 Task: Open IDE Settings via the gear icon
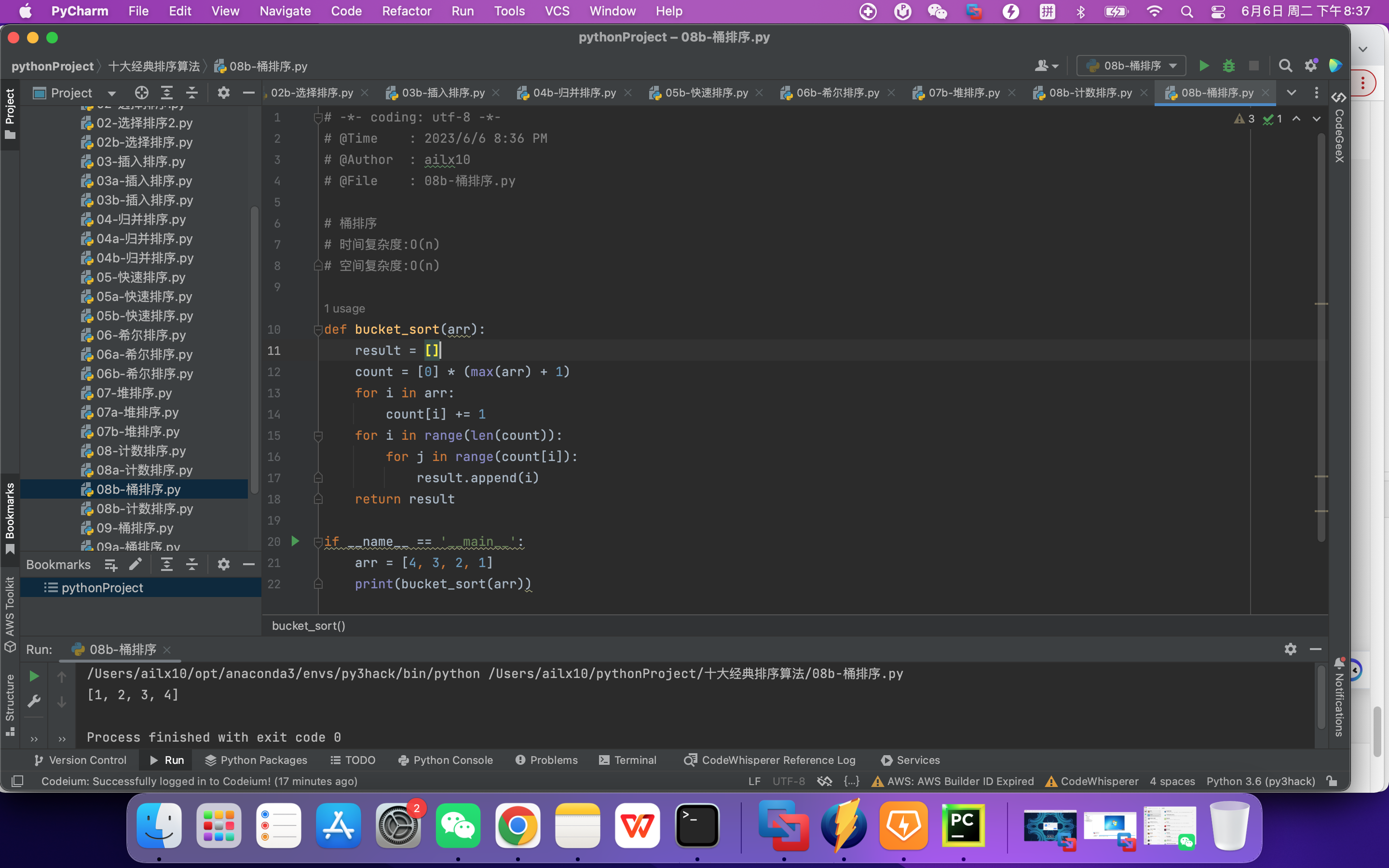[x=1311, y=66]
